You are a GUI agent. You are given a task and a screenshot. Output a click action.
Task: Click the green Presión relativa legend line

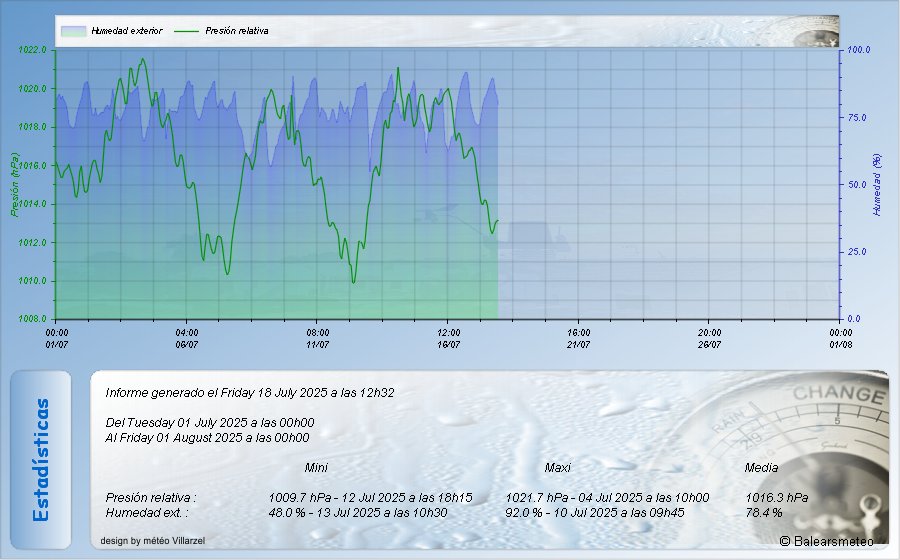(x=187, y=31)
